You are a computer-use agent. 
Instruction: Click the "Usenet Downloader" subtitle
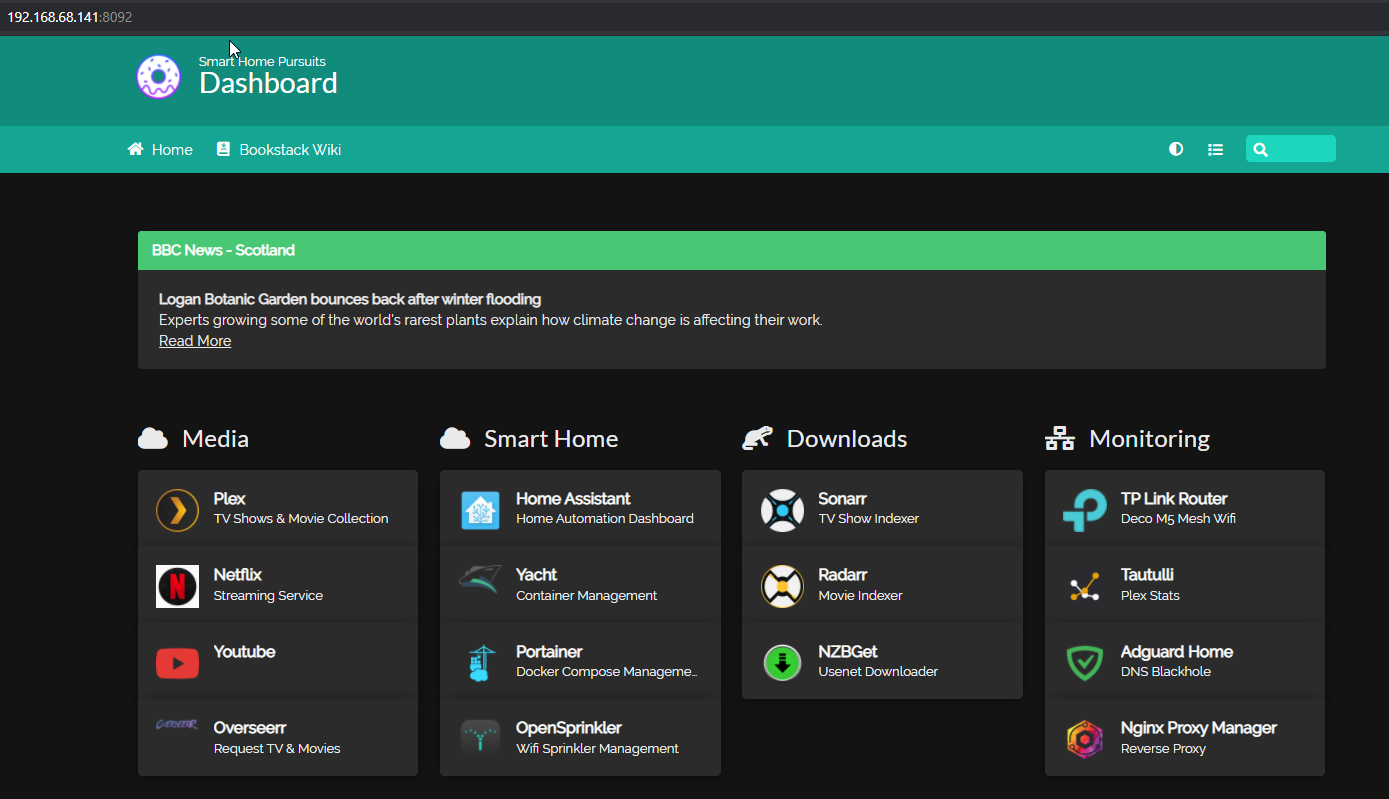click(x=878, y=671)
